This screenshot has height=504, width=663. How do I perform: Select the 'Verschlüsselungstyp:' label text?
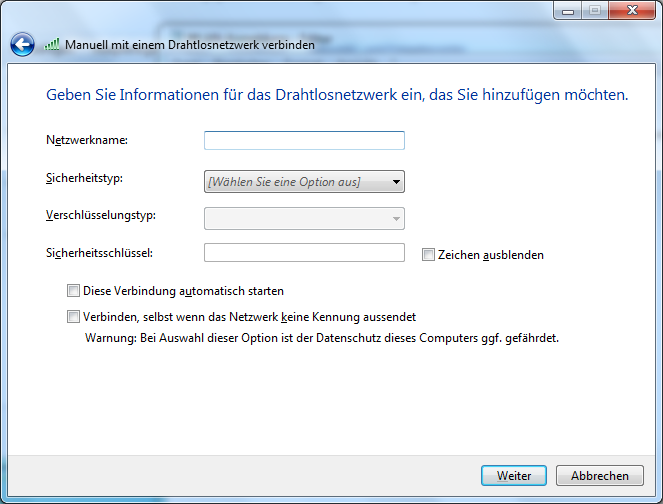coord(100,215)
